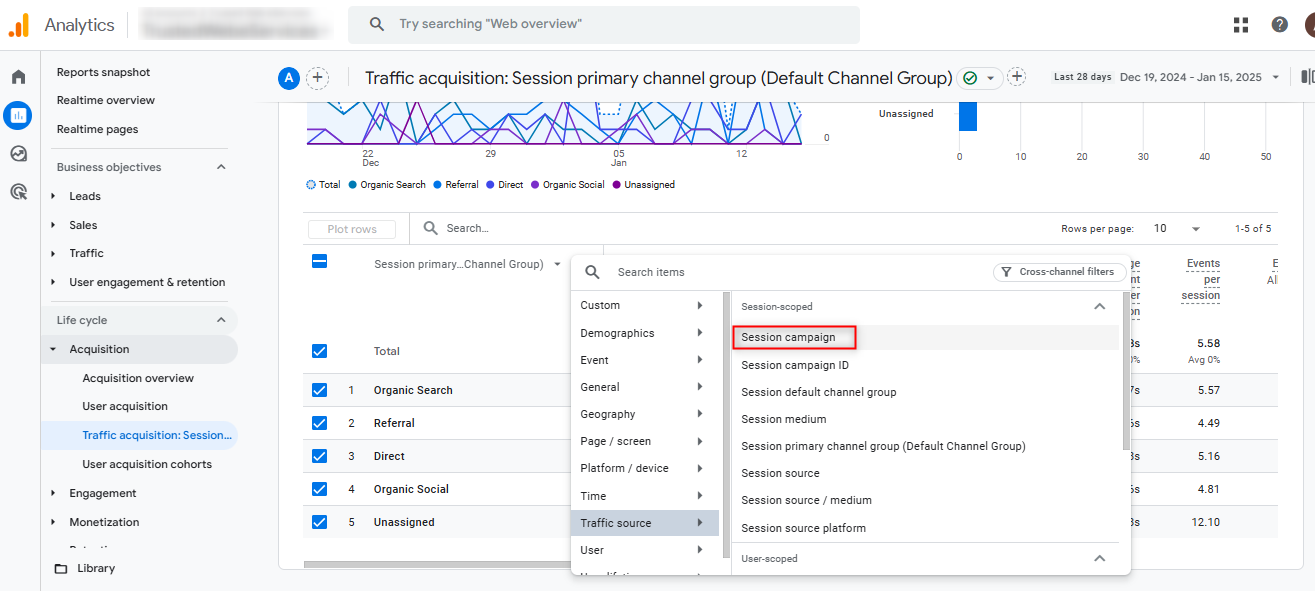Click the magnifier in Search items field
1315x591 pixels.
(593, 272)
